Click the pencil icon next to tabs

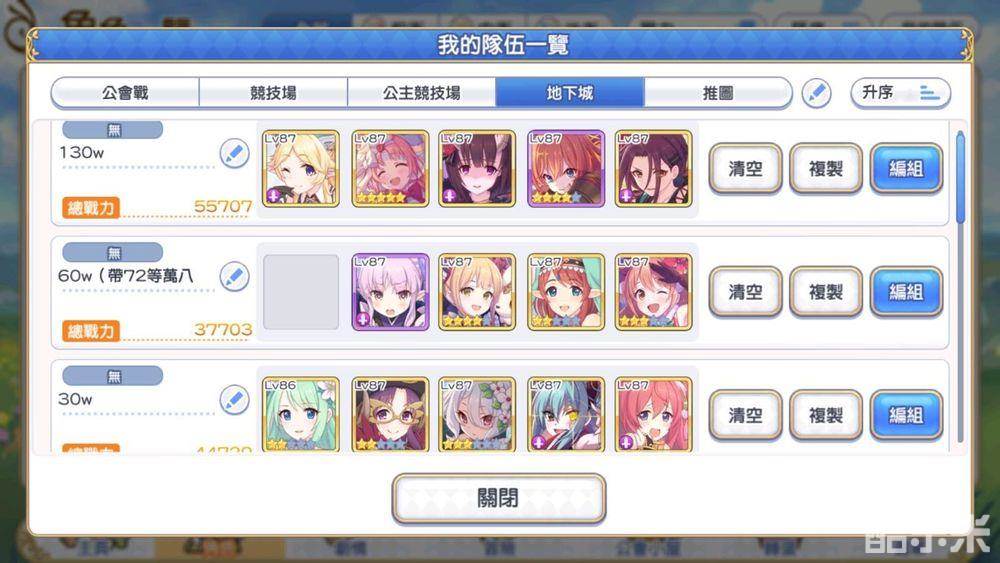pos(816,94)
